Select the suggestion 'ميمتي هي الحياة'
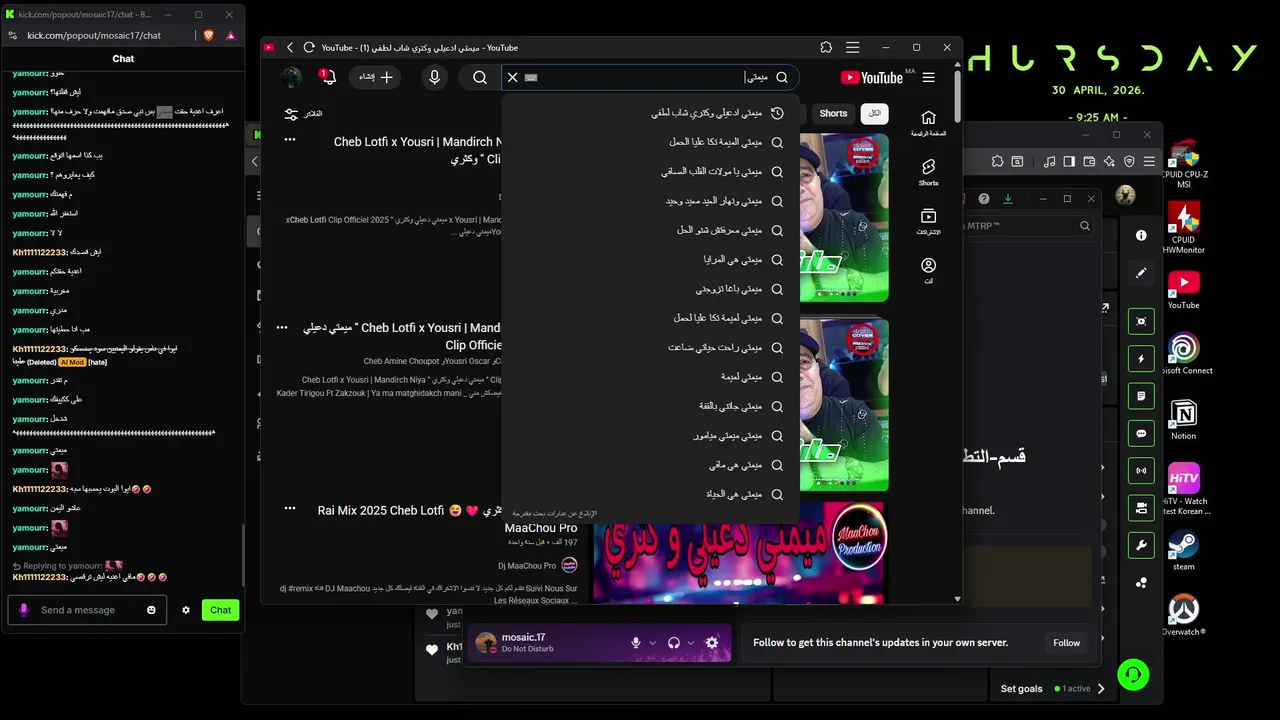This screenshot has width=1280, height=720. [x=650, y=494]
